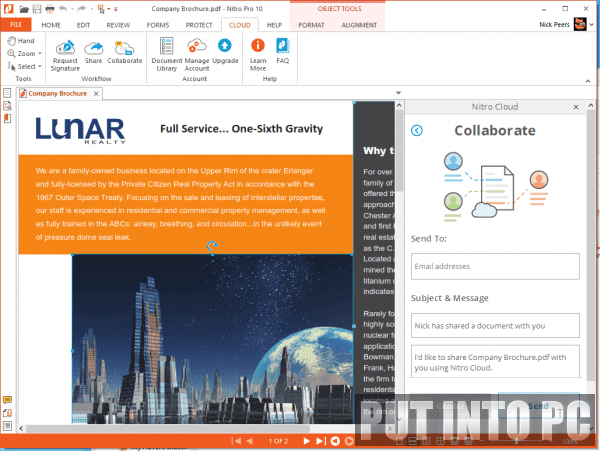Click the Email addresses field
The width and height of the screenshot is (600, 451).
point(495,266)
